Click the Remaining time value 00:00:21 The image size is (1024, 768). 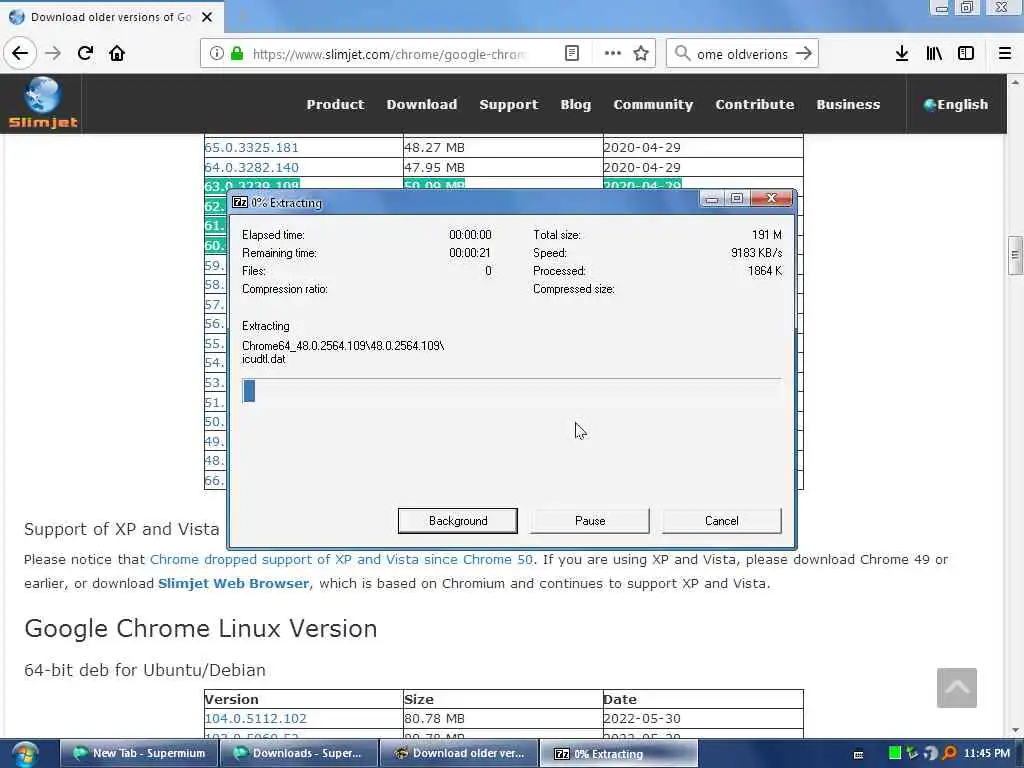click(470, 253)
